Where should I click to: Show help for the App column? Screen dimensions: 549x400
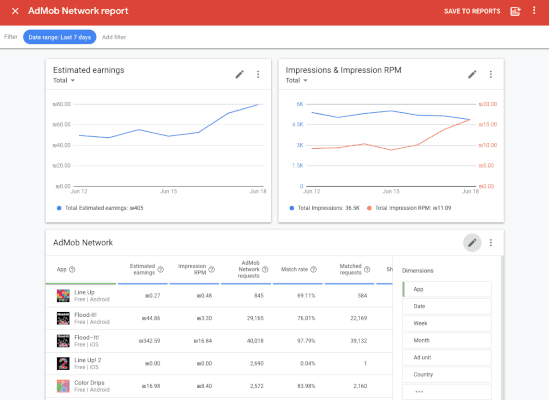72,269
